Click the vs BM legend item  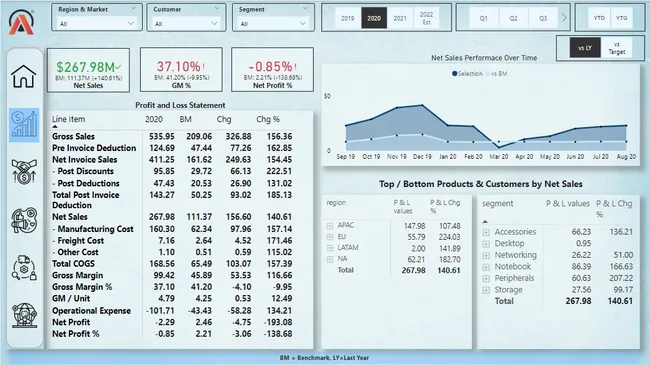click(496, 73)
